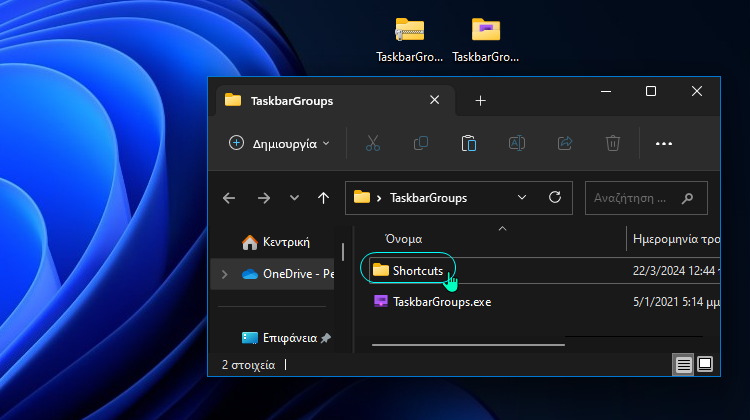Image resolution: width=750 pixels, height=420 pixels.
Task: Expand address bar history dropdown
Action: click(x=522, y=197)
